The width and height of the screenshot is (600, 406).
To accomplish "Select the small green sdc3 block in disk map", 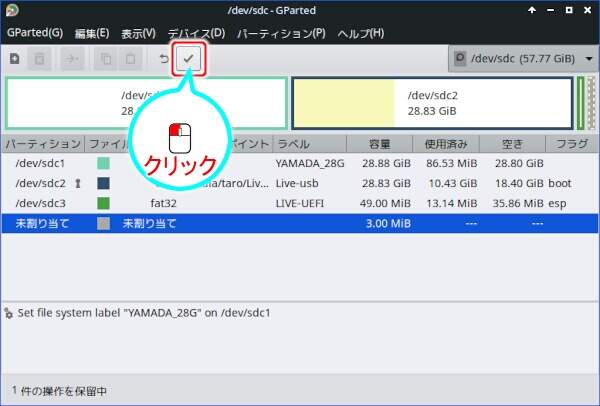I will (x=580, y=103).
